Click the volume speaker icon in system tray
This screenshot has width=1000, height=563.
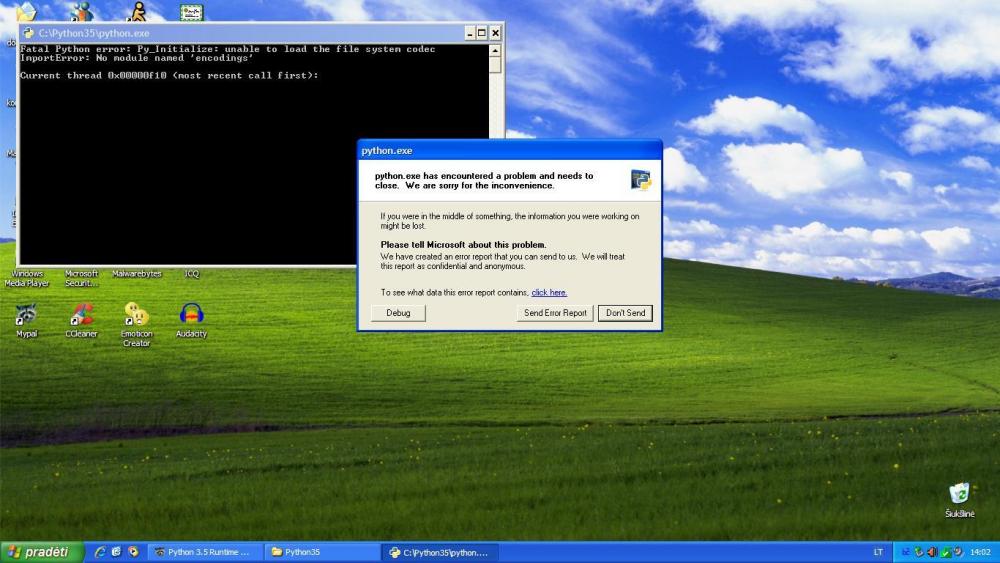[932, 552]
